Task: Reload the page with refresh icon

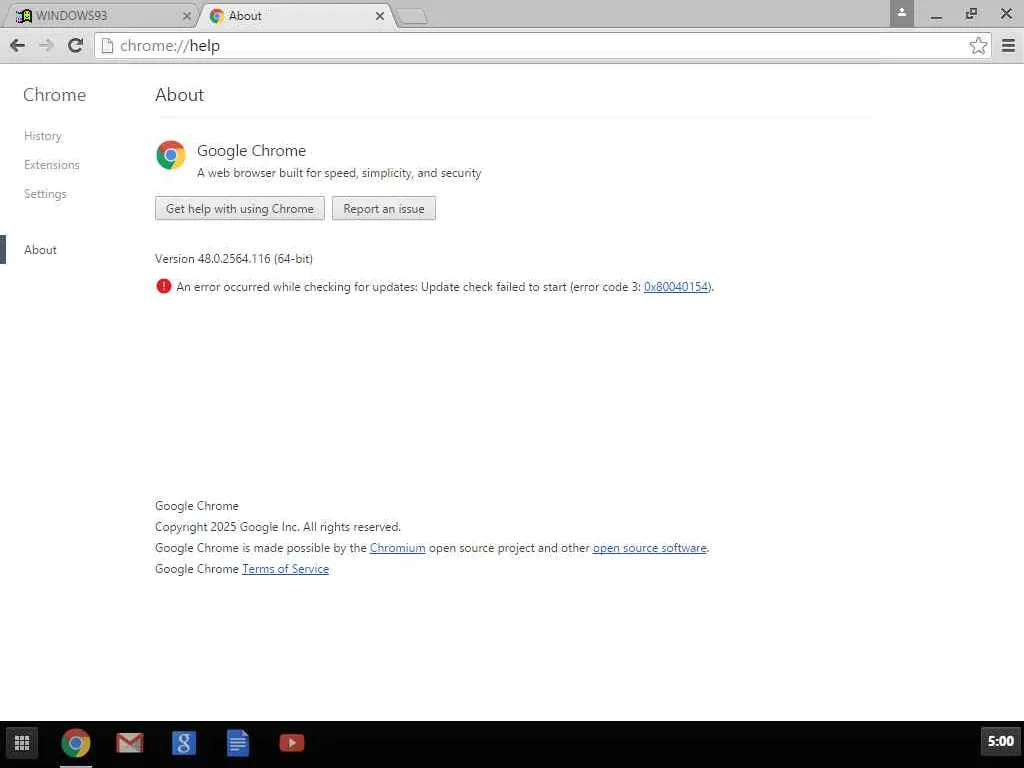Action: pos(75,45)
